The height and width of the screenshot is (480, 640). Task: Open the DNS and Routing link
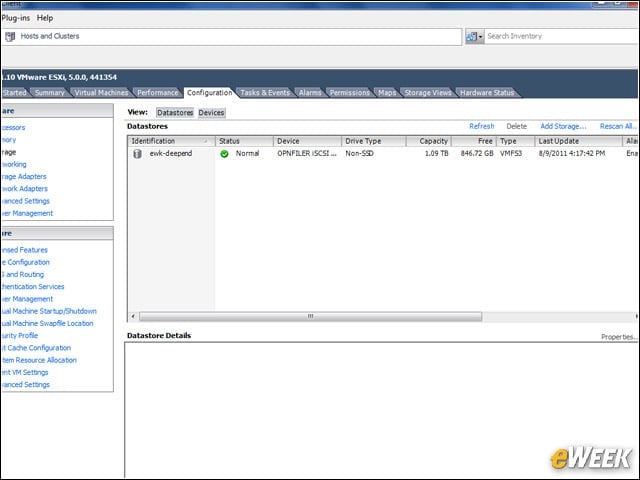tap(22, 274)
